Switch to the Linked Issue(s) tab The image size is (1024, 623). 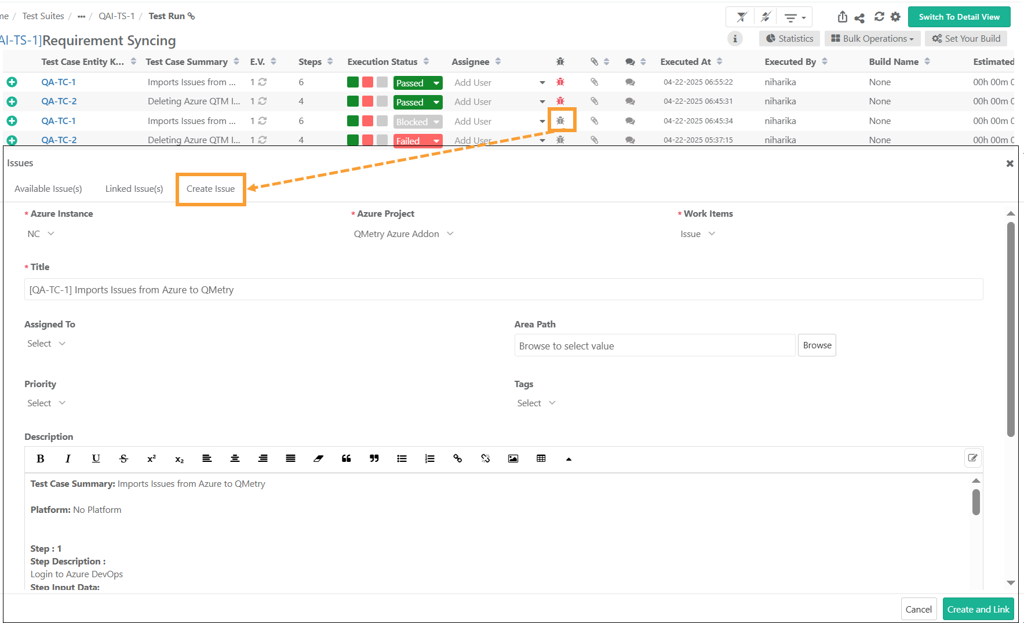pos(133,188)
